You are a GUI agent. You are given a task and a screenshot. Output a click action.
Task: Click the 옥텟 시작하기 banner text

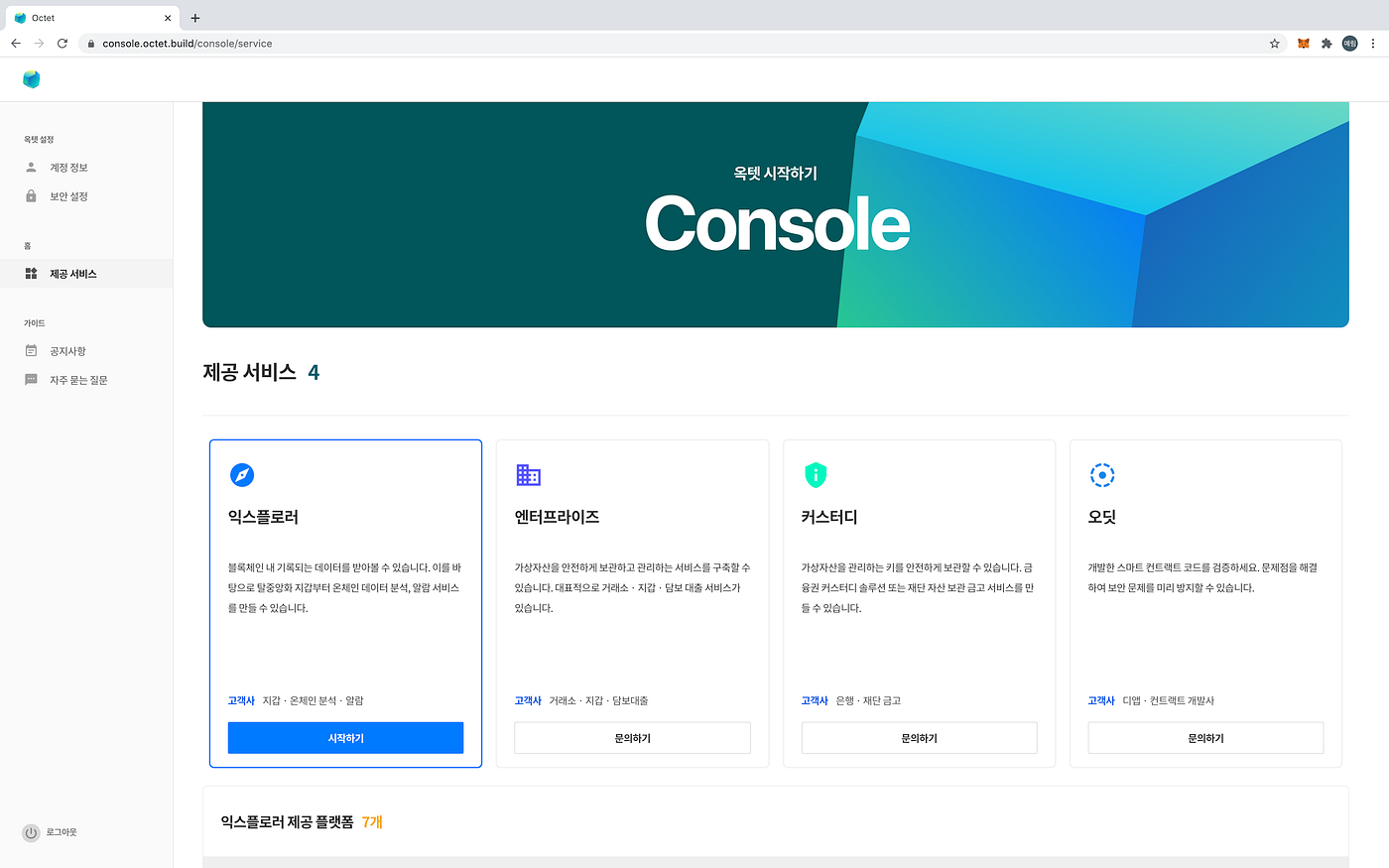click(x=776, y=174)
